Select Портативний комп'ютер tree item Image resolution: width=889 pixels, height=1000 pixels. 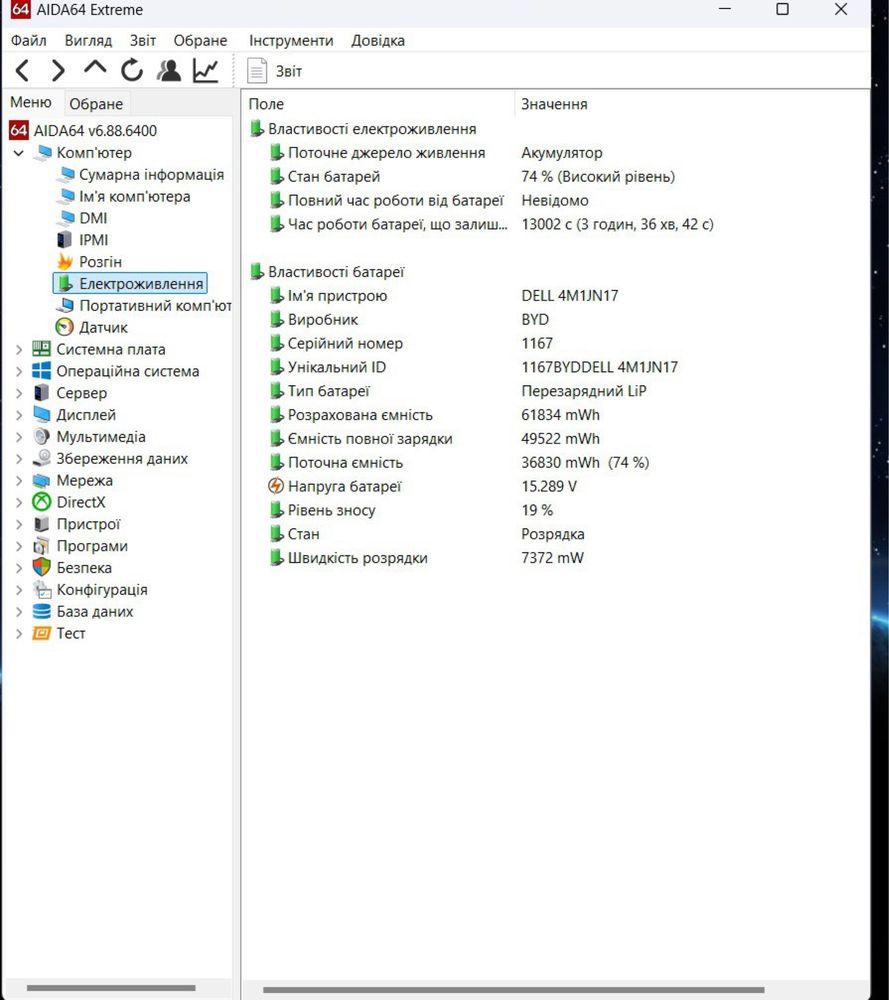[x=155, y=305]
